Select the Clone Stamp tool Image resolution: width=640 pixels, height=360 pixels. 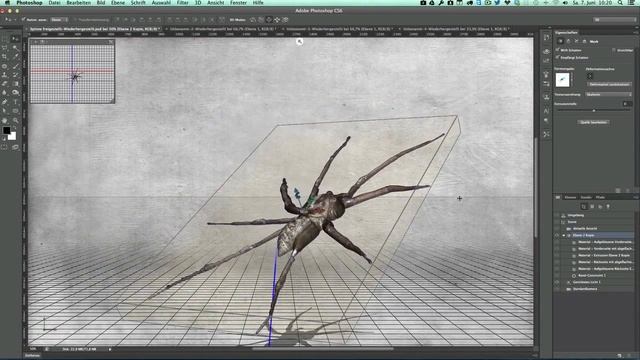click(4, 75)
